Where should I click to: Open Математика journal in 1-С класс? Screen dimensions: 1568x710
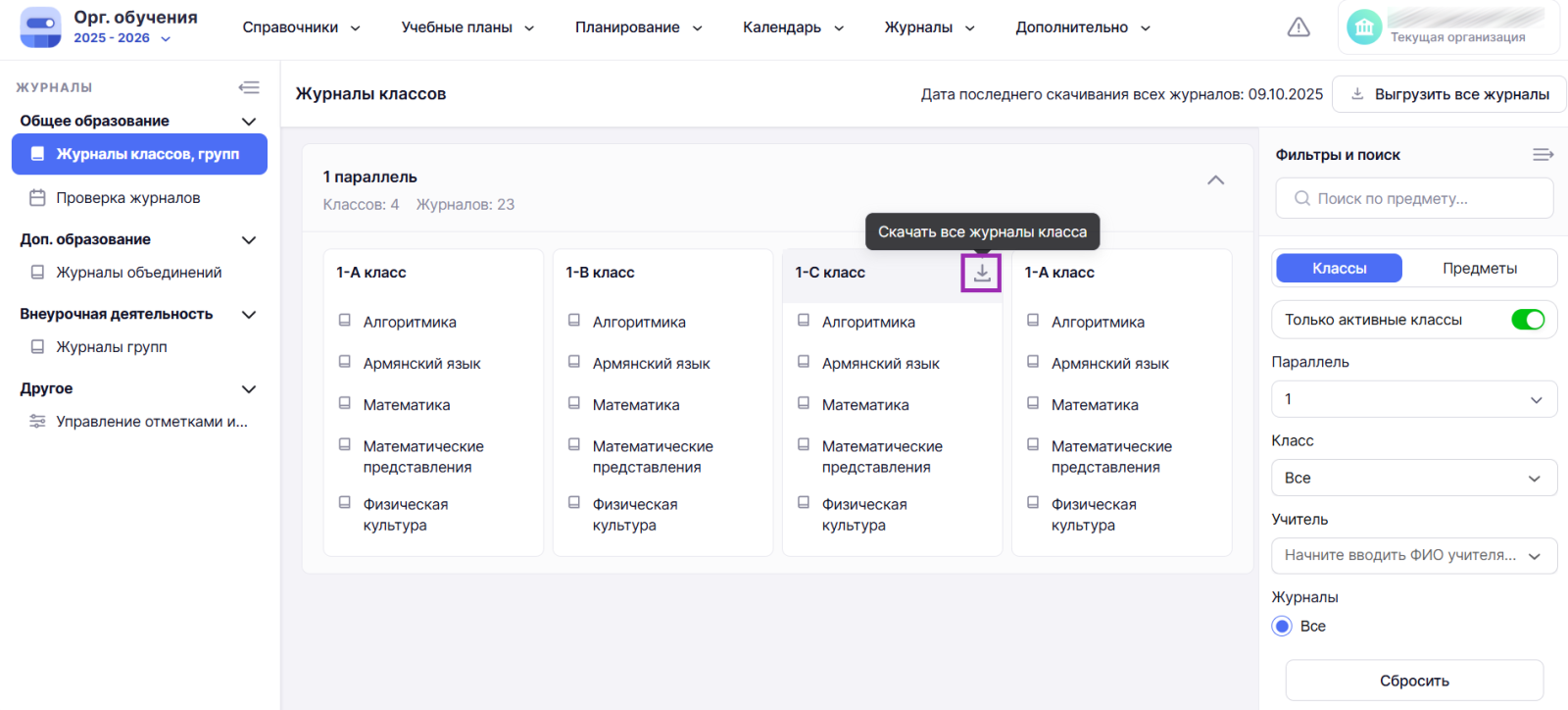864,405
